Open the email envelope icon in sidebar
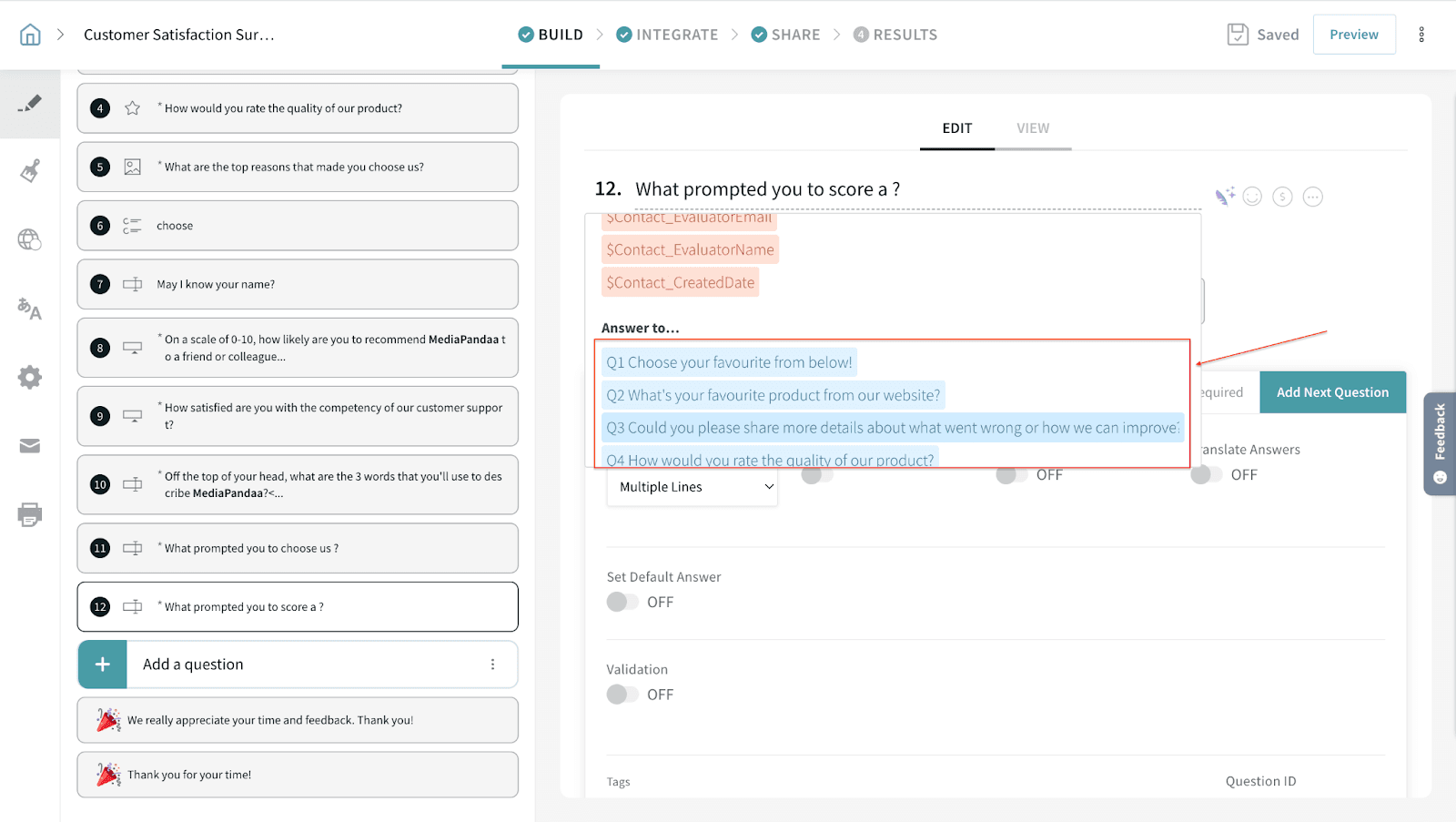 [30, 446]
